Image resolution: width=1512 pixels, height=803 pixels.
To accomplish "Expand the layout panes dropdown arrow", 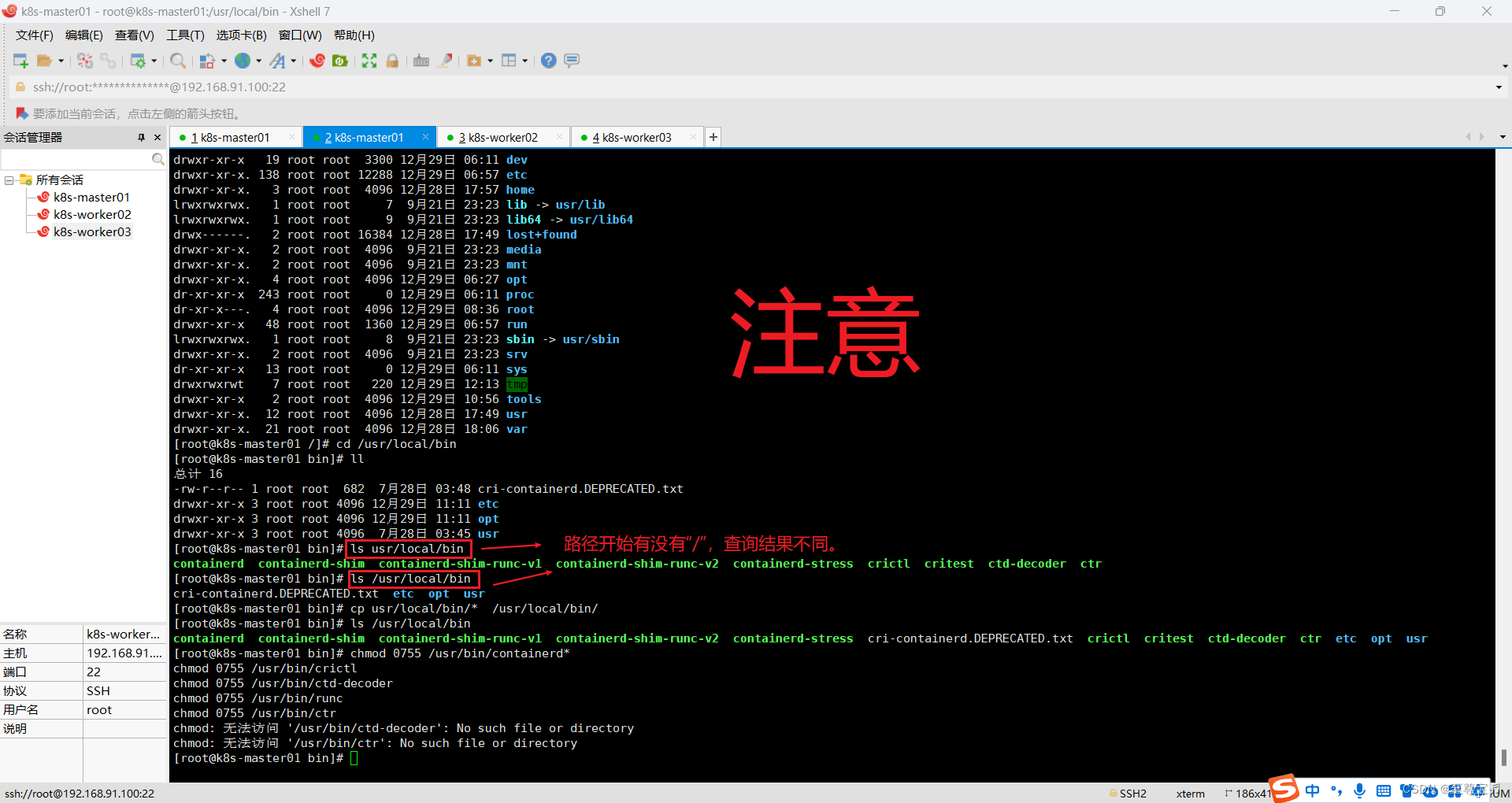I will coord(524,61).
